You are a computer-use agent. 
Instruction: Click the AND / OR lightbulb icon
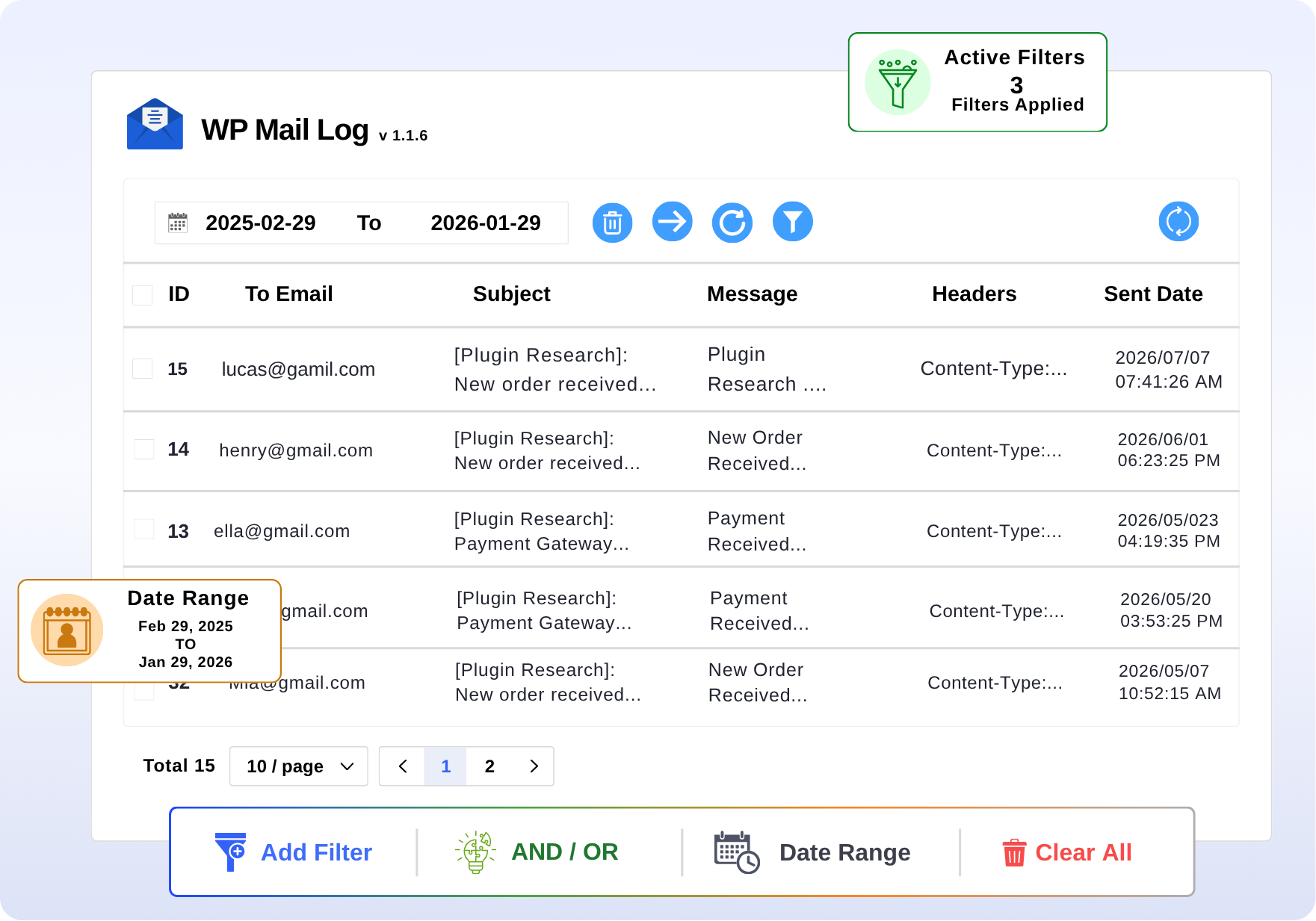click(x=475, y=852)
